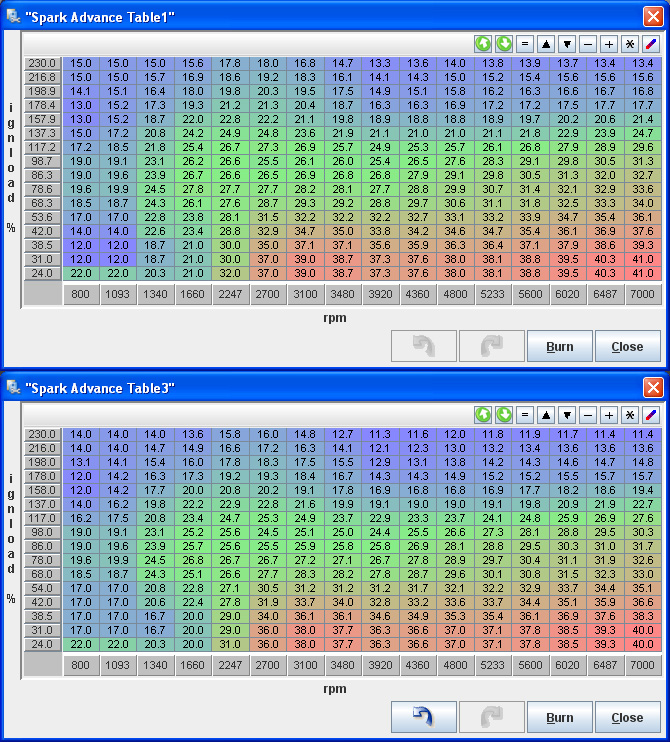The height and width of the screenshot is (742, 670).
Task: Click green up-arrow icon in Spark Advance Table1
Action: 483,44
